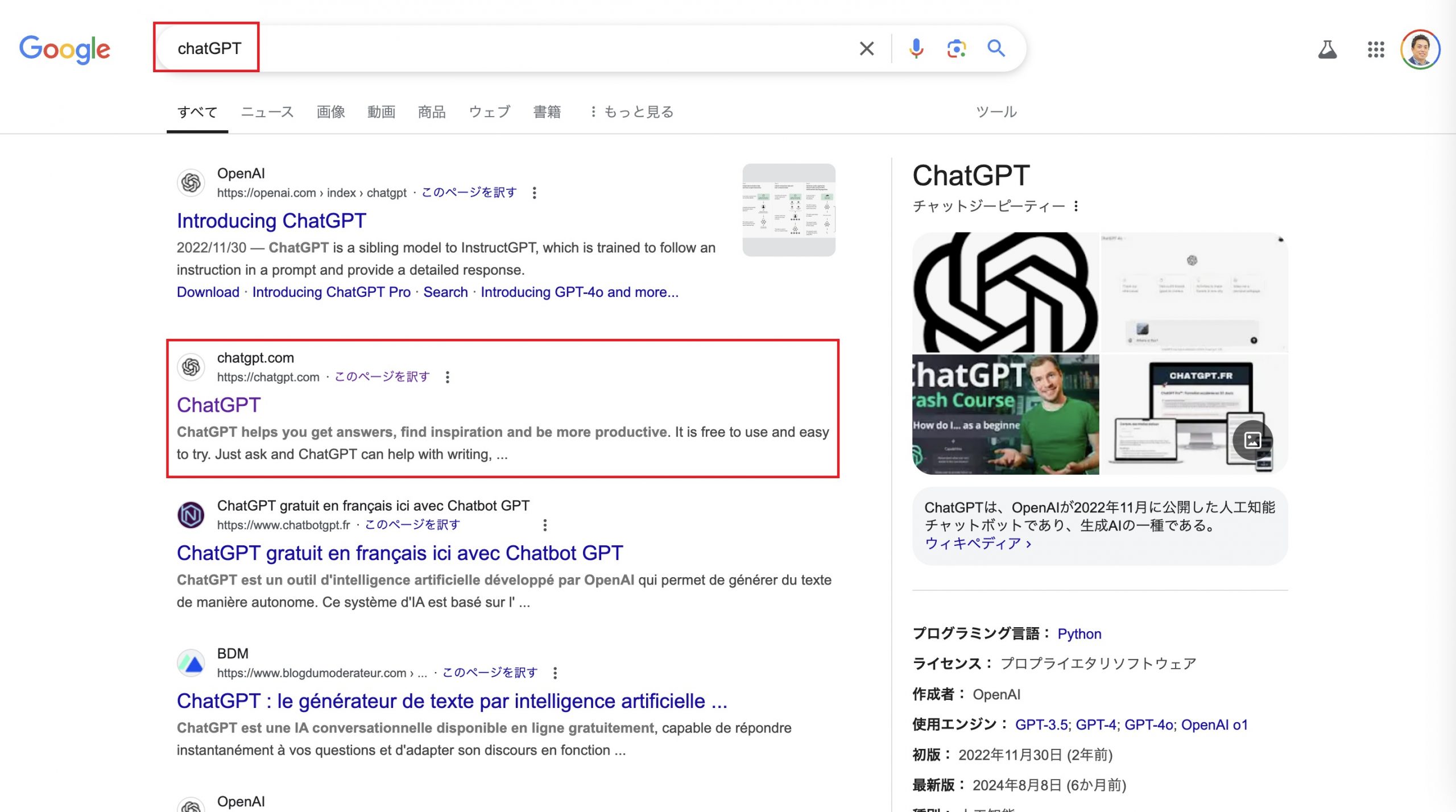Translate the openai.com result page

point(469,192)
